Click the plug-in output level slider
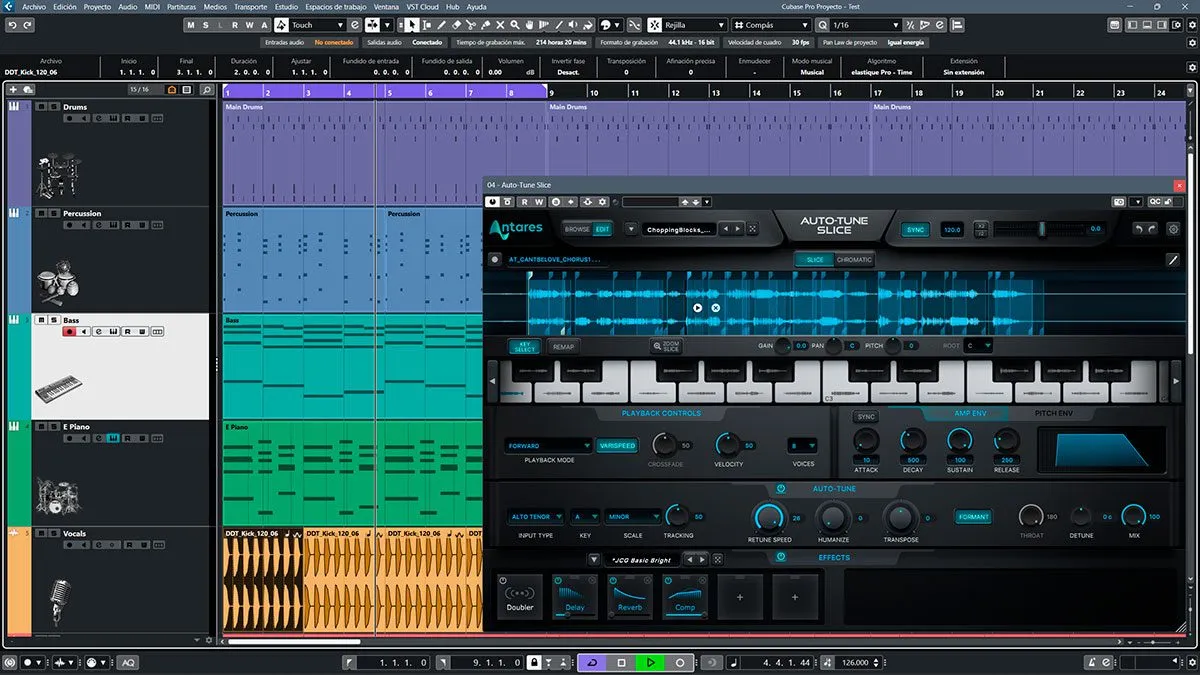The height and width of the screenshot is (675, 1200). point(1042,229)
